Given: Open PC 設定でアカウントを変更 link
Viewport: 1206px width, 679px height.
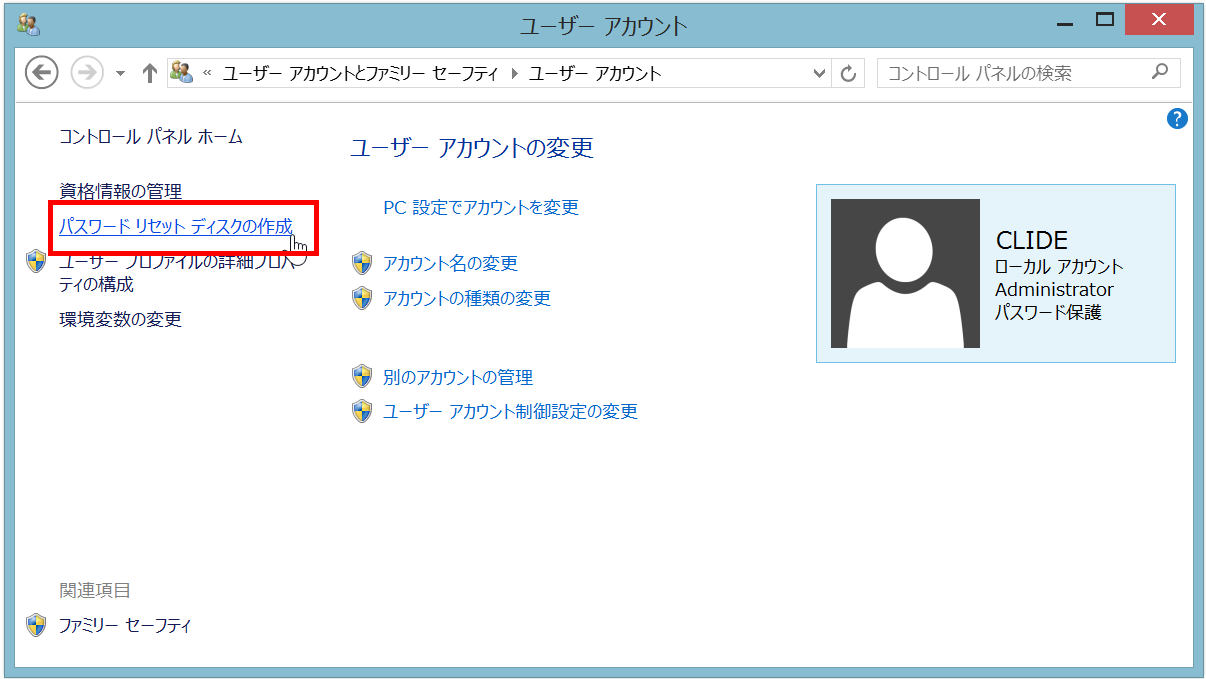Looking at the screenshot, I should pyautogui.click(x=481, y=208).
